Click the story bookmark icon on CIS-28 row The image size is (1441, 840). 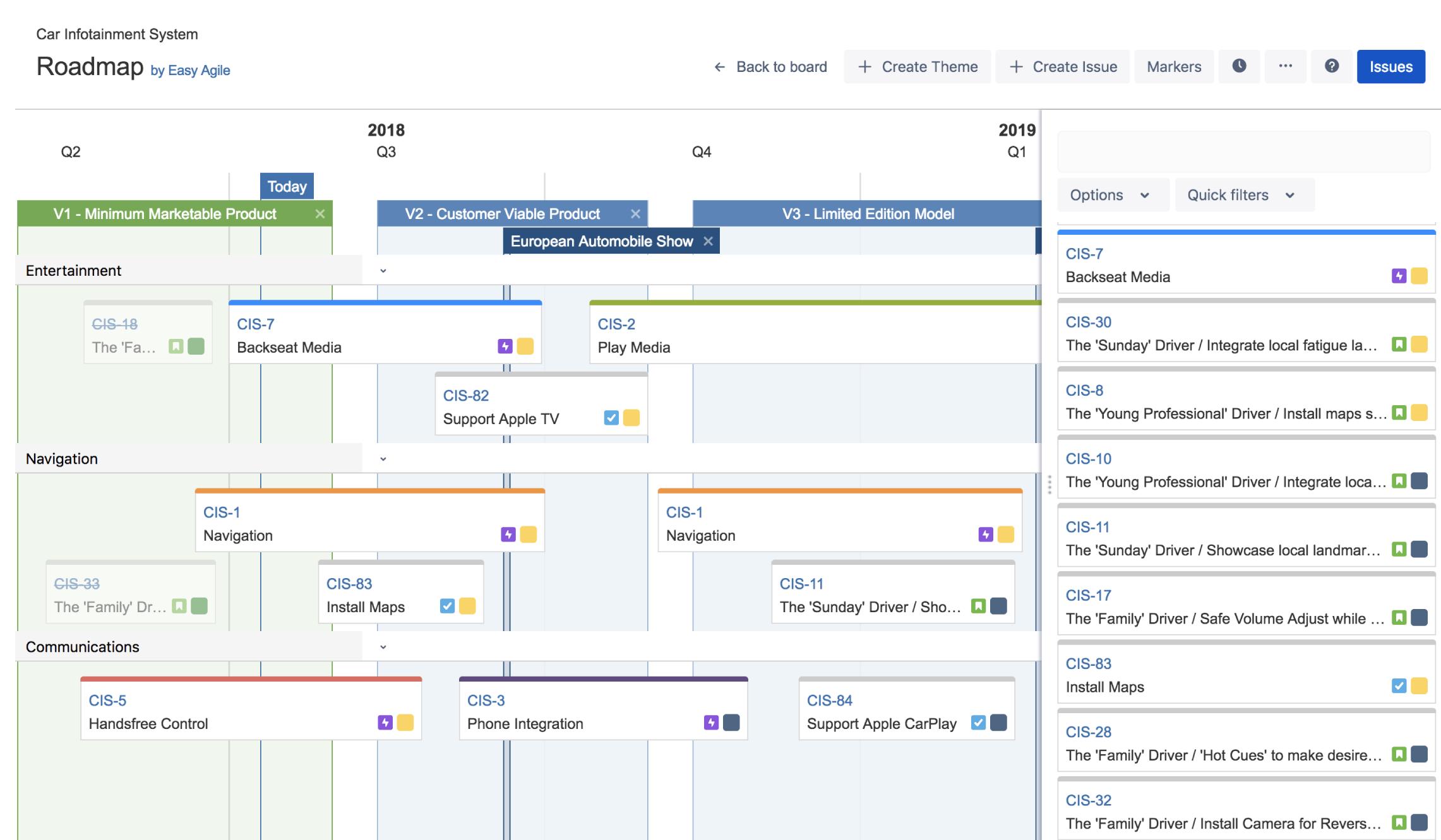[1400, 754]
